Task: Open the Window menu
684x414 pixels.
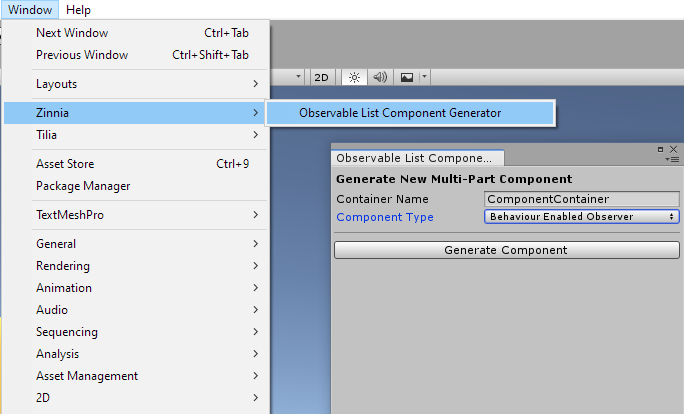Action: 30,10
